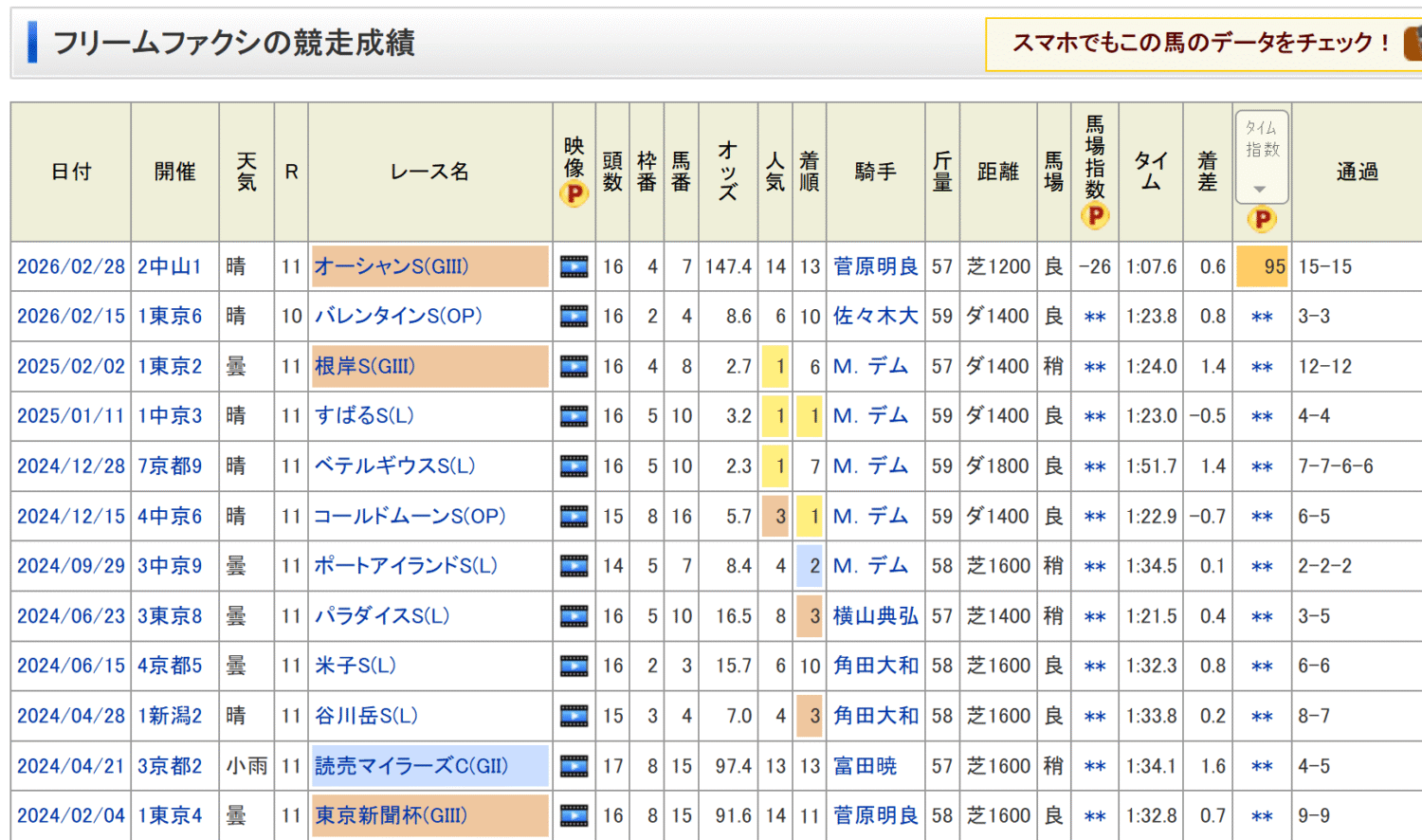Open the 2026/02/28 date link

[71, 267]
